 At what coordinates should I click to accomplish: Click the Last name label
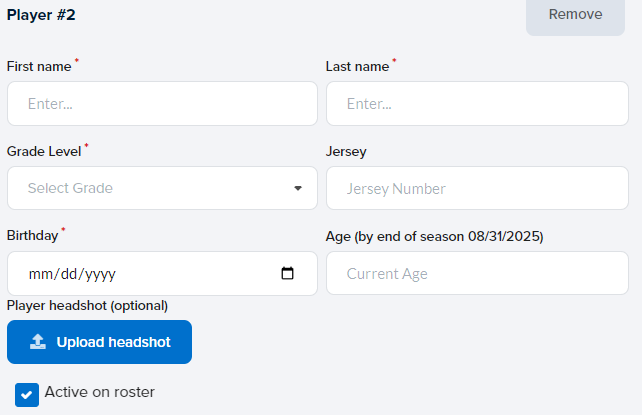point(357,66)
